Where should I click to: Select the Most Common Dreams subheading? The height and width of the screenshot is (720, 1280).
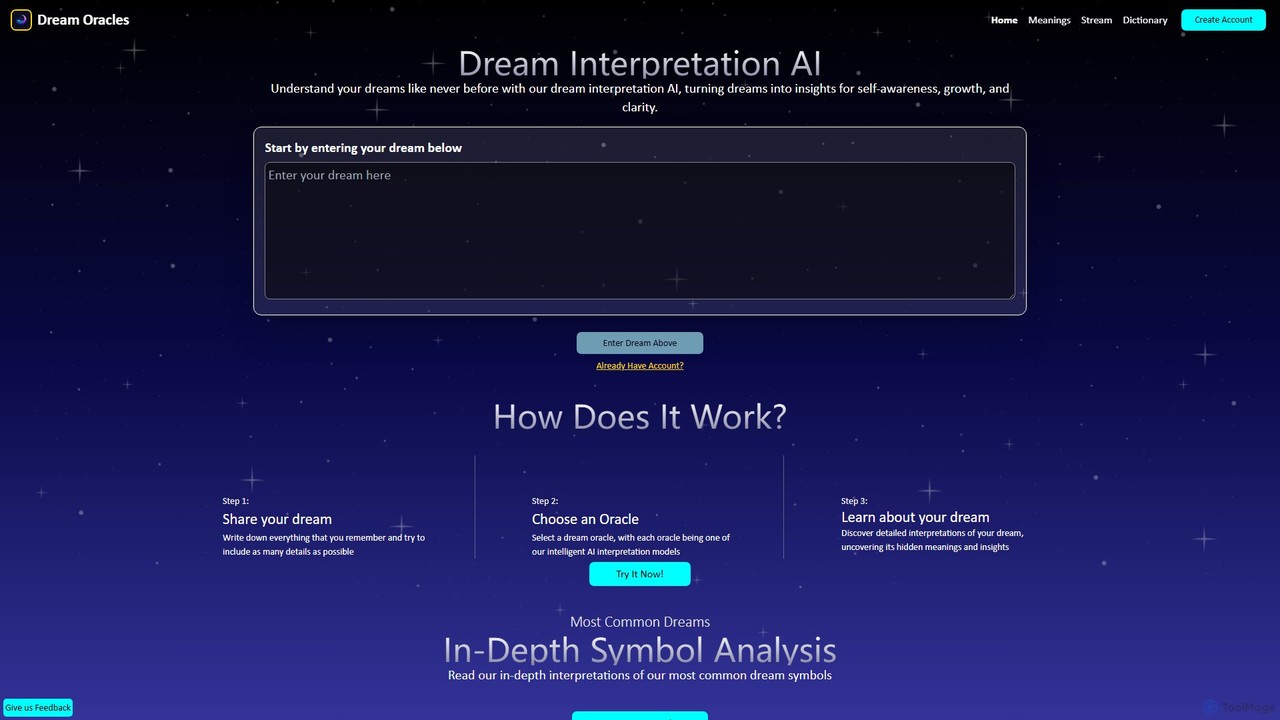[640, 622]
